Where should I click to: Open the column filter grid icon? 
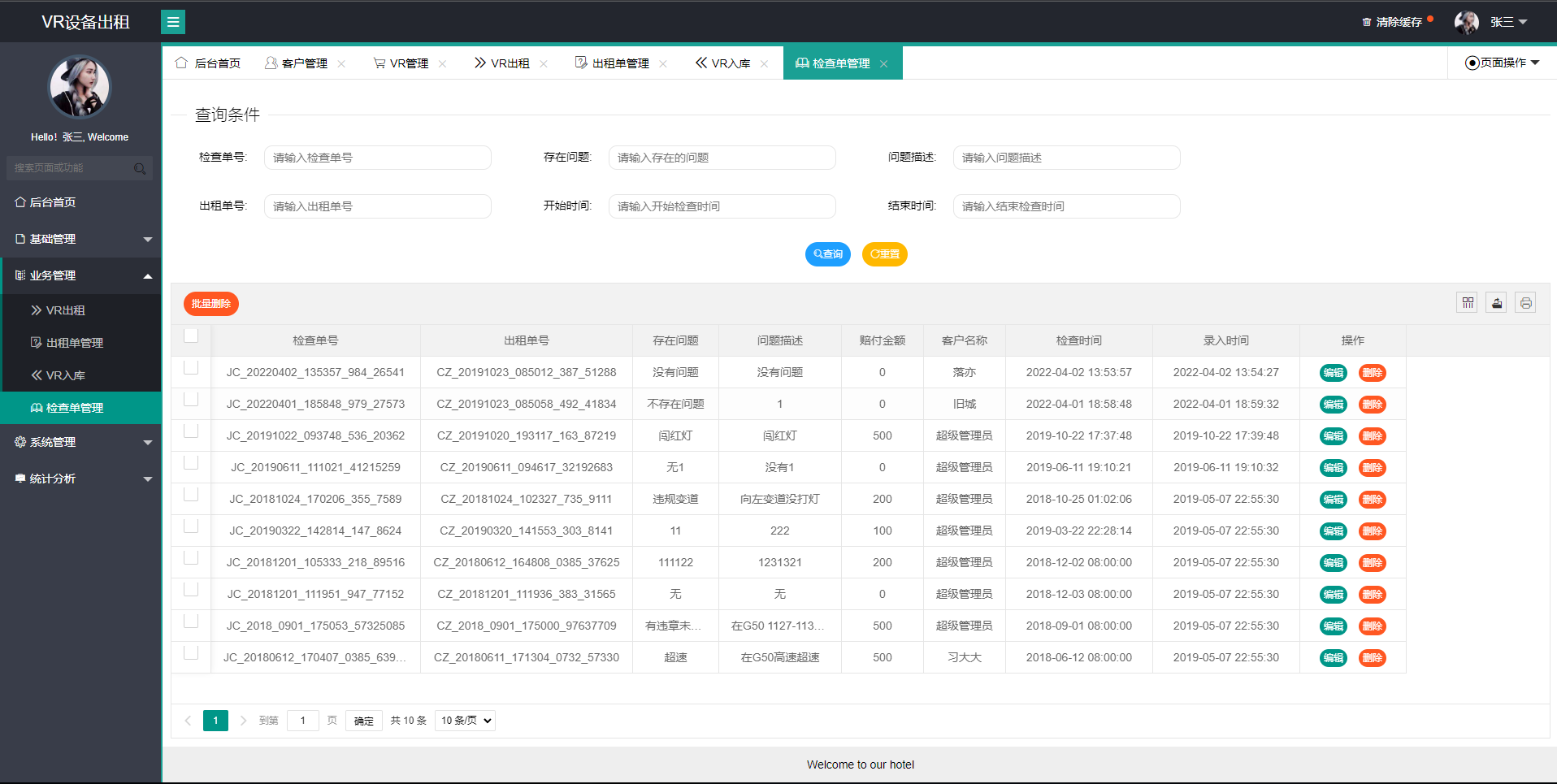(1468, 303)
